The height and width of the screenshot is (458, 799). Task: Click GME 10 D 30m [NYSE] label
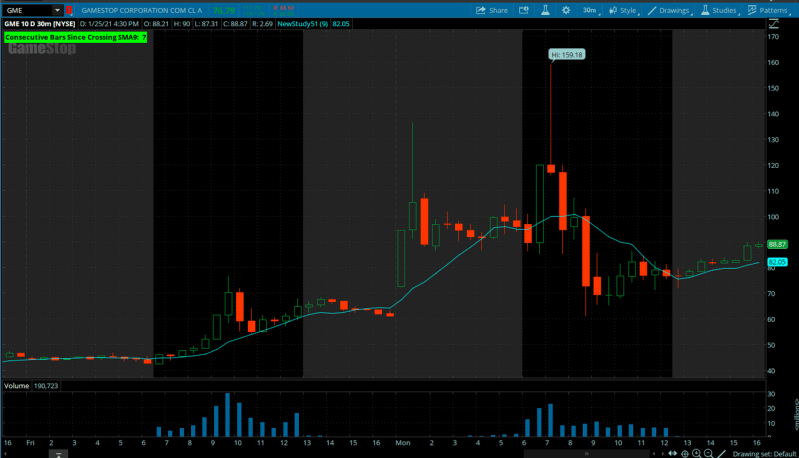pyautogui.click(x=40, y=24)
